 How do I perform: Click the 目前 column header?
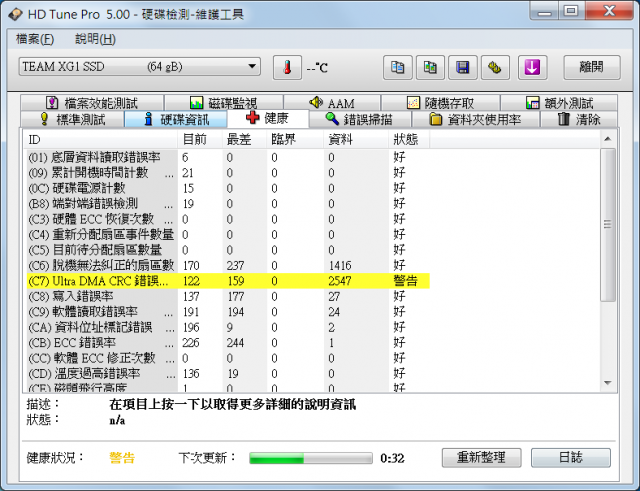tap(200, 140)
